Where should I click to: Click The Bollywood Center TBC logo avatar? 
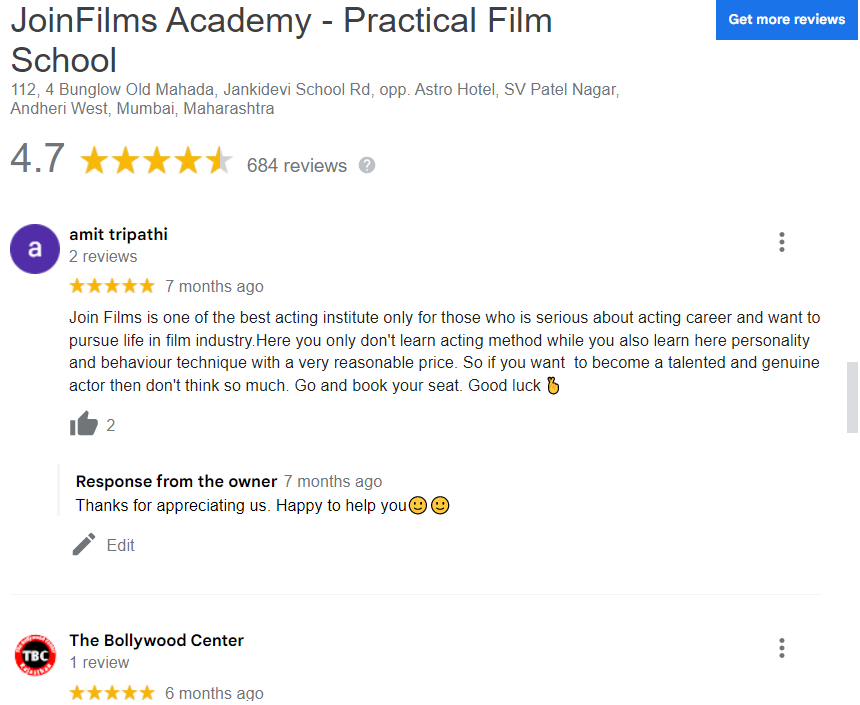[x=35, y=655]
